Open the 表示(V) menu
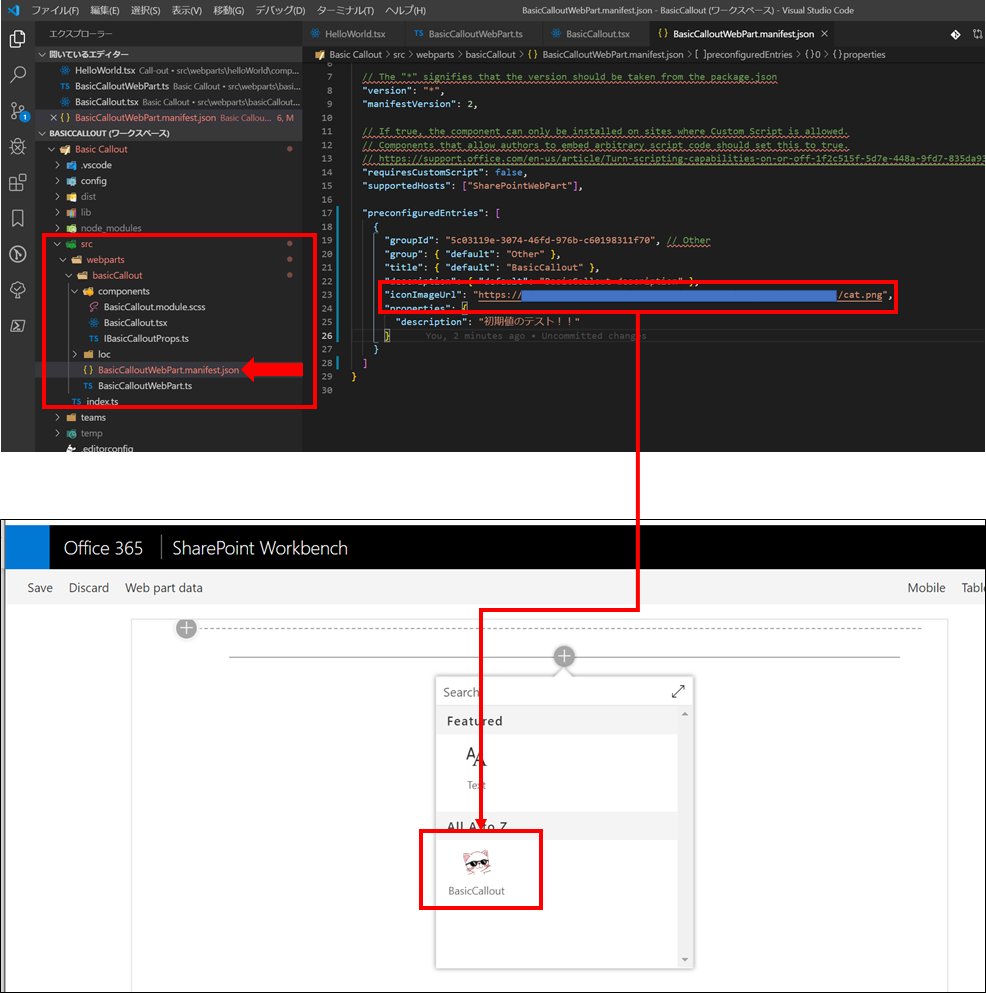986x993 pixels. [186, 10]
